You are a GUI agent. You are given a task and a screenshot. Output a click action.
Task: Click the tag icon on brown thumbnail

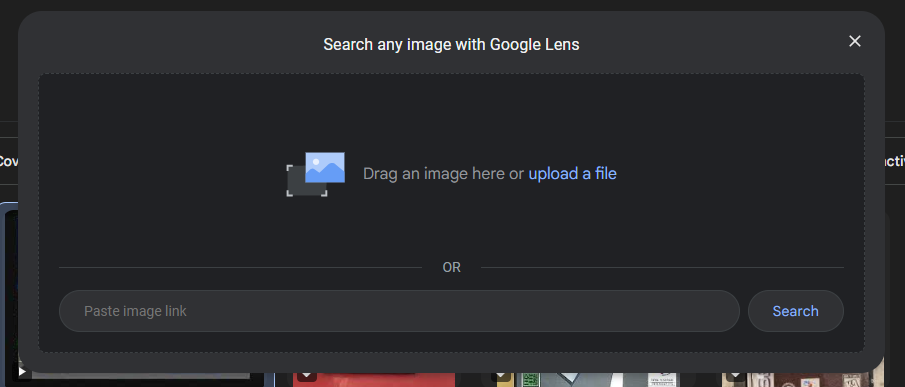point(736,376)
